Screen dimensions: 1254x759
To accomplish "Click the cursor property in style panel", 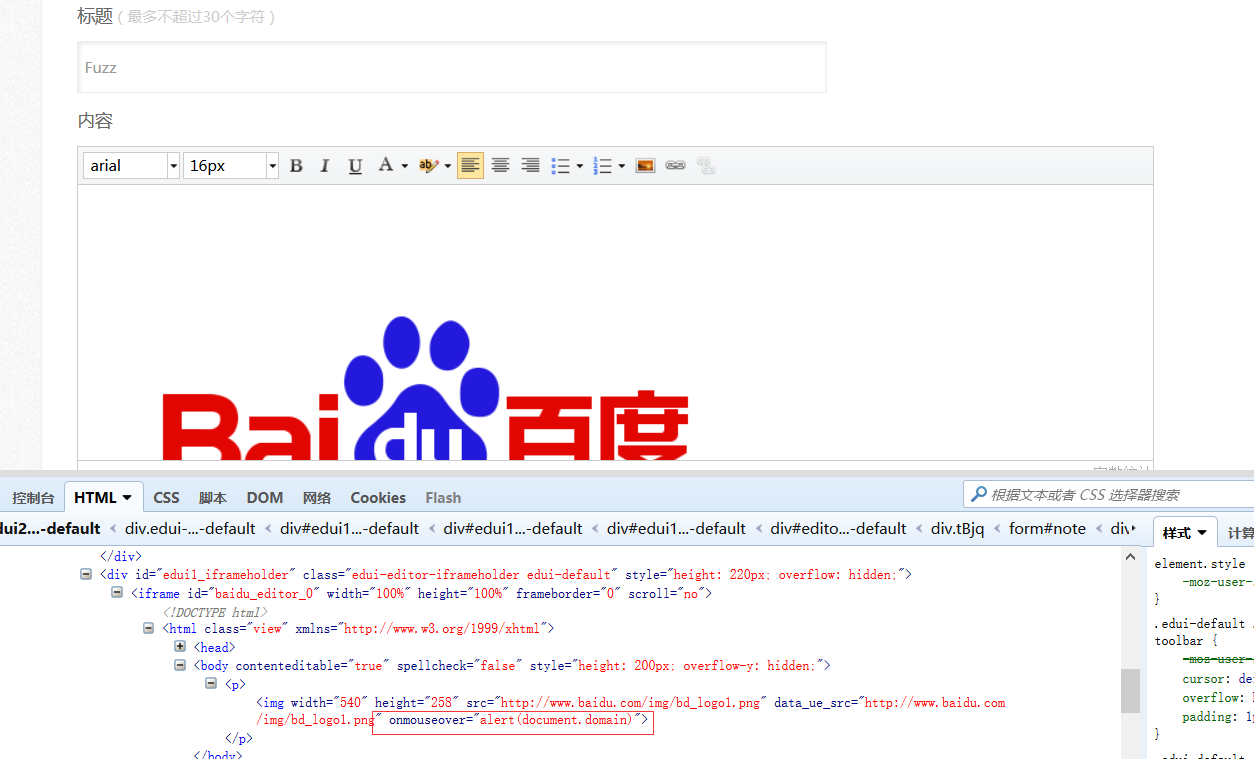I will click(1217, 679).
